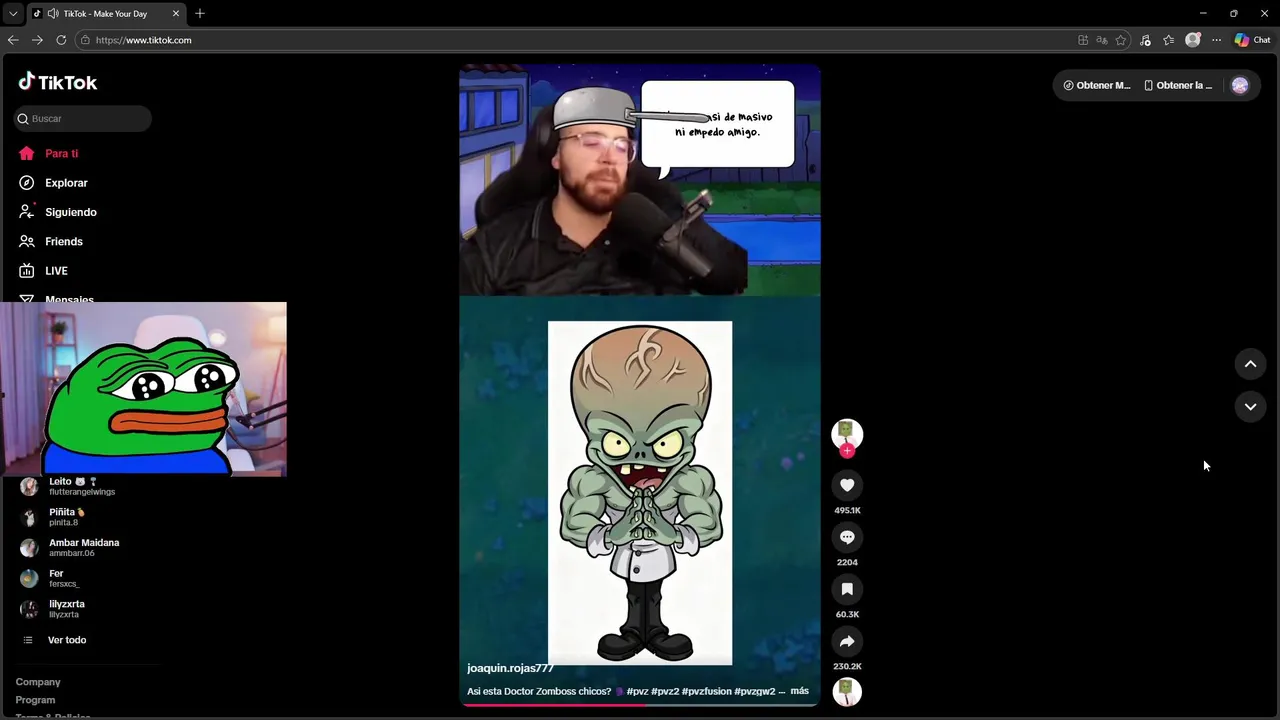
Task: Close the TikTok tab
Action: [x=177, y=13]
